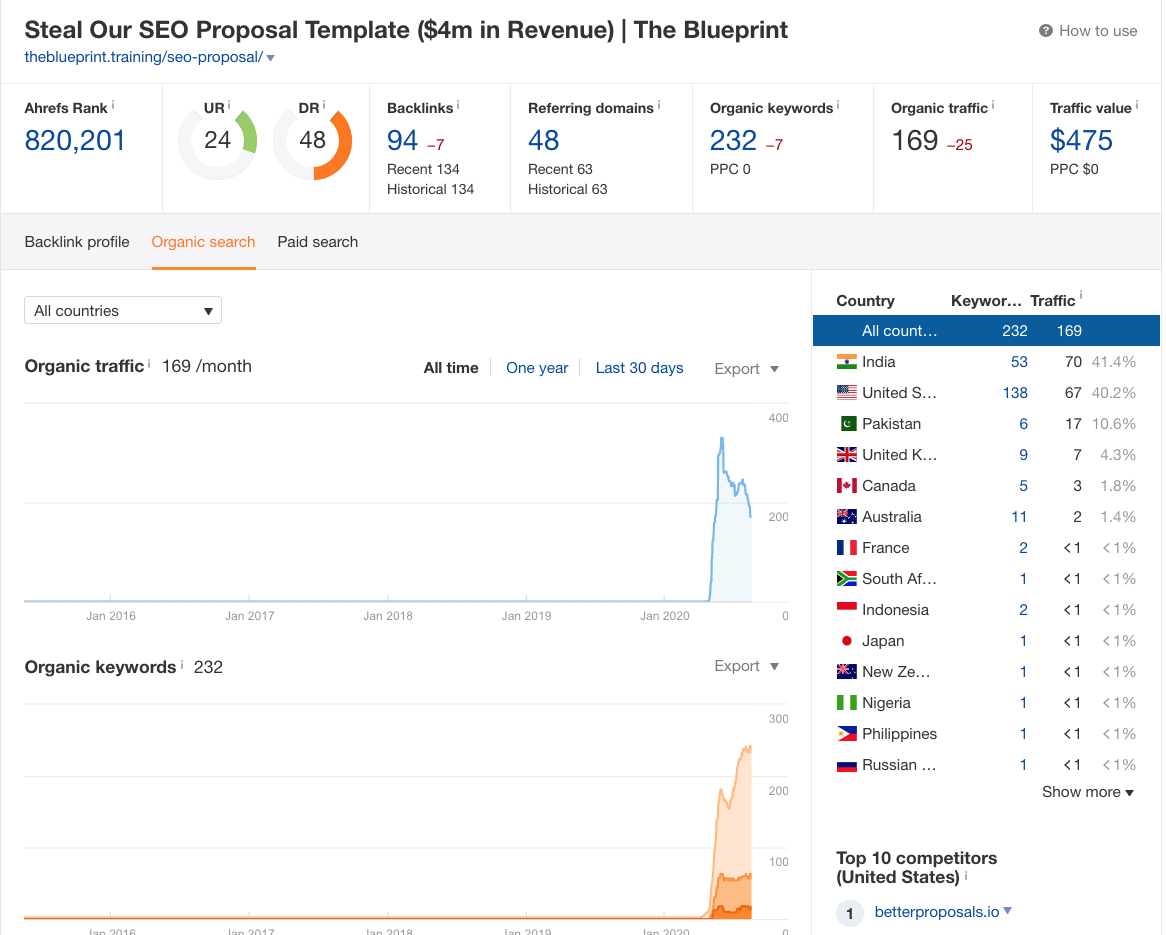Click India keywords count 53
The image size is (1166, 935).
click(x=1019, y=362)
